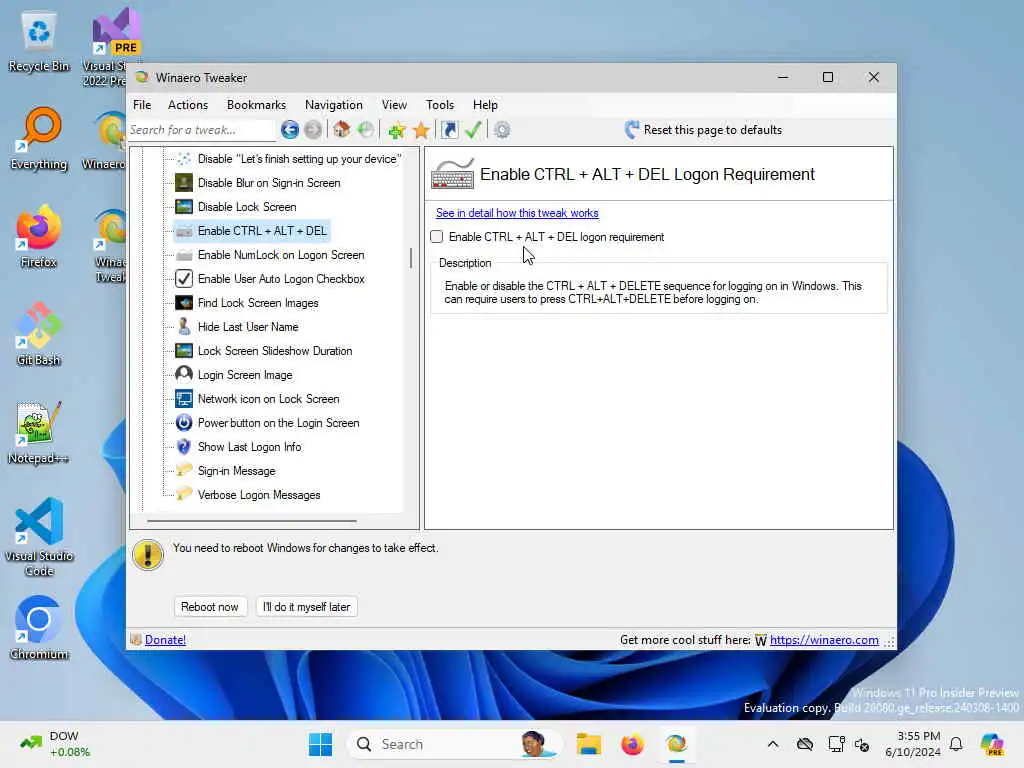Click the green checkmark toolbar icon
This screenshot has width=1024, height=768.
click(473, 130)
